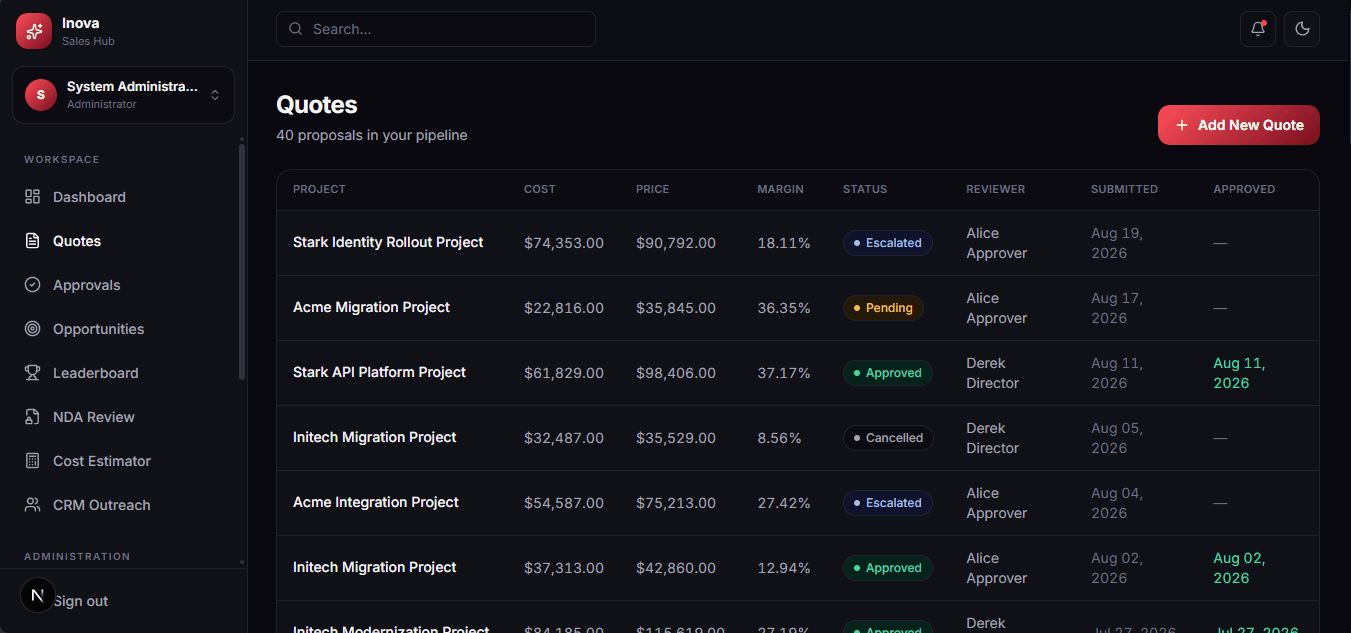Click the $98,406.00 price cell
The image size is (1351, 633).
pyautogui.click(x=676, y=373)
